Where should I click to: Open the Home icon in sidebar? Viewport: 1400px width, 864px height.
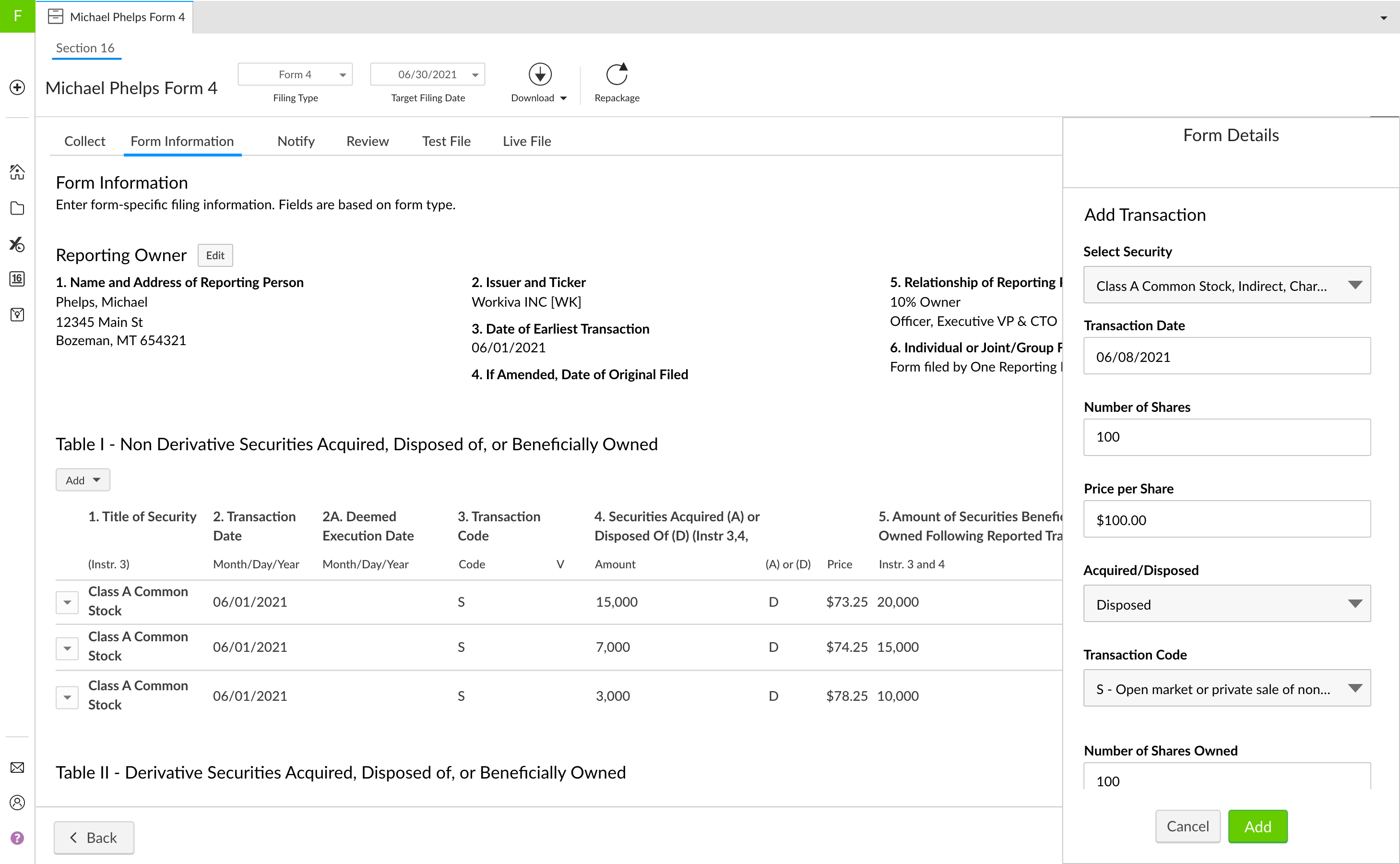click(x=17, y=172)
